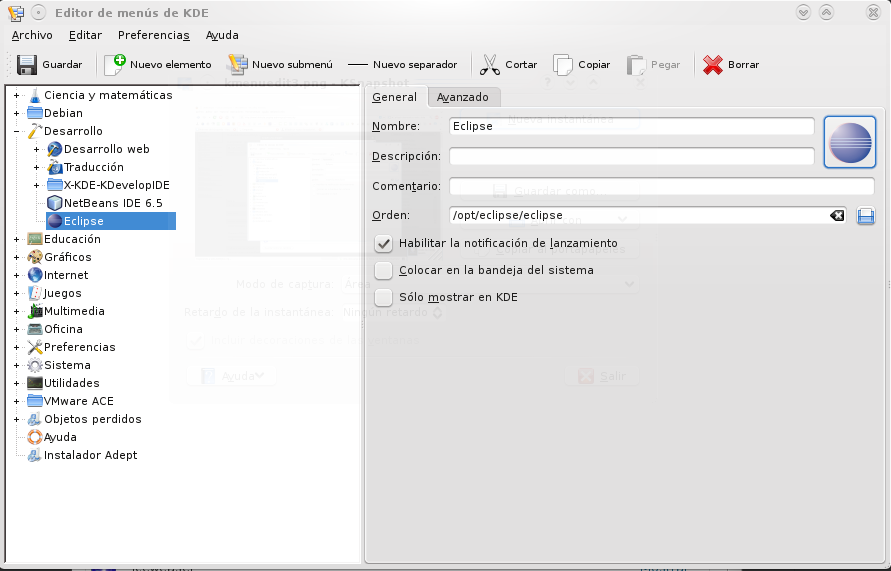Click the Juegos cards icon
Viewport: 891px width, 571px height.
point(35,293)
